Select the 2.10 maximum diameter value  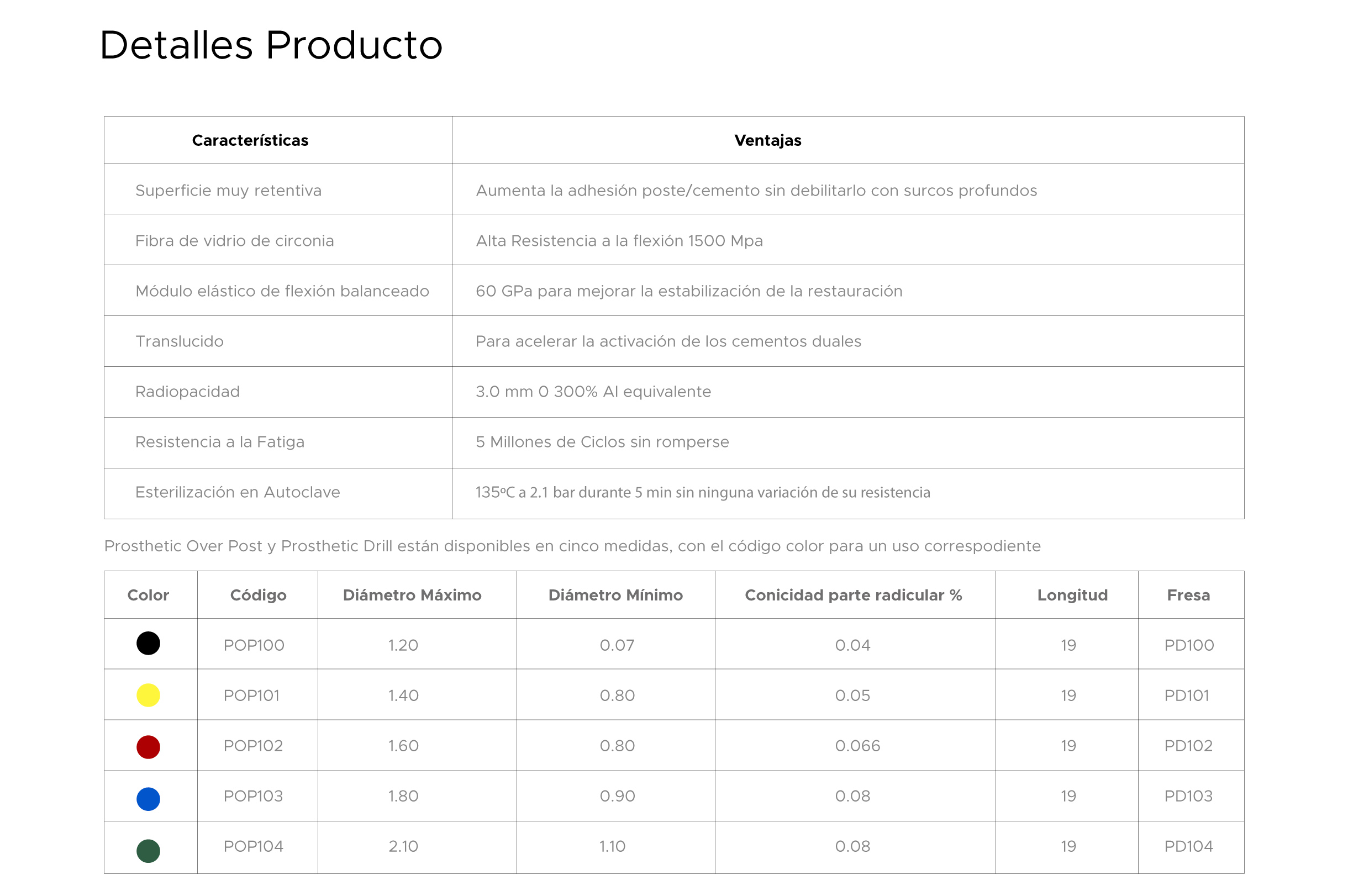(403, 846)
